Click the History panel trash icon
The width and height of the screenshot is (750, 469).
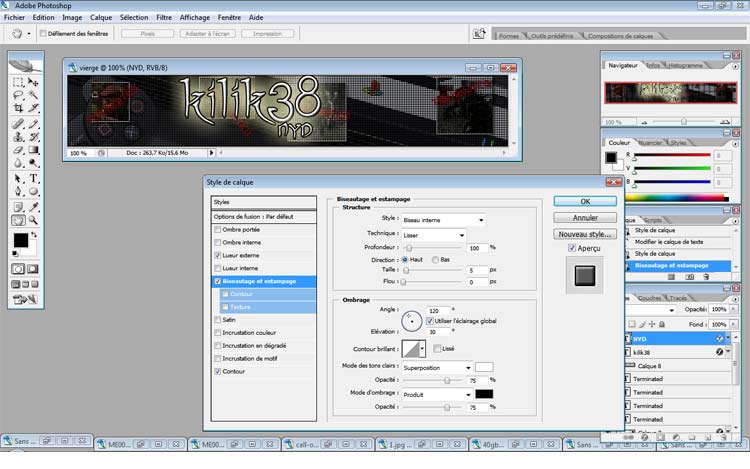pyautogui.click(x=706, y=277)
